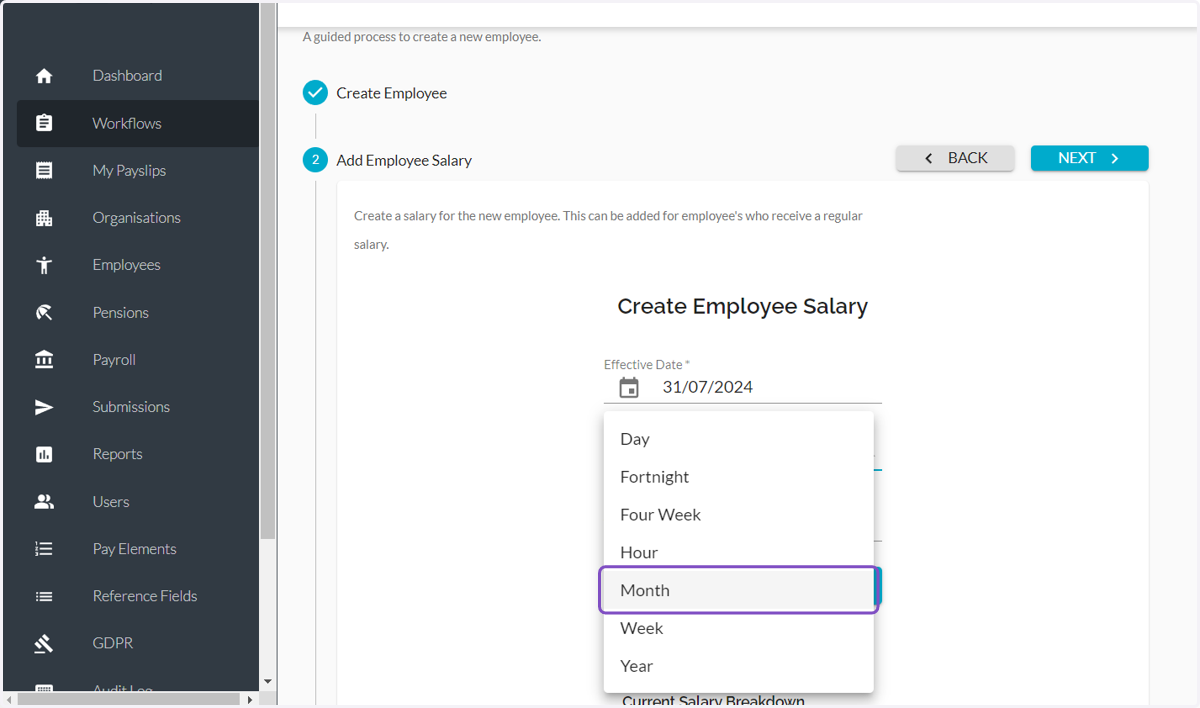Click the Effective Date field showing 31/07/2024

coord(742,387)
